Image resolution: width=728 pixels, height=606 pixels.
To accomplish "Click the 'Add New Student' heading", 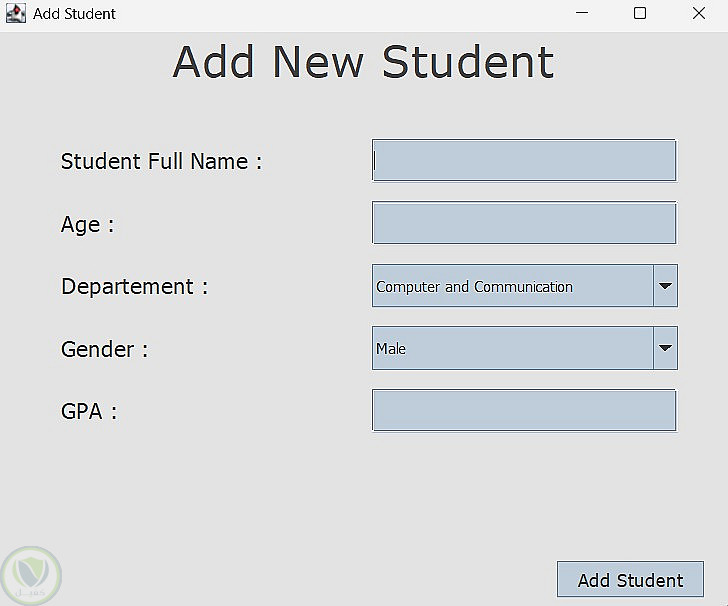I will tap(363, 62).
